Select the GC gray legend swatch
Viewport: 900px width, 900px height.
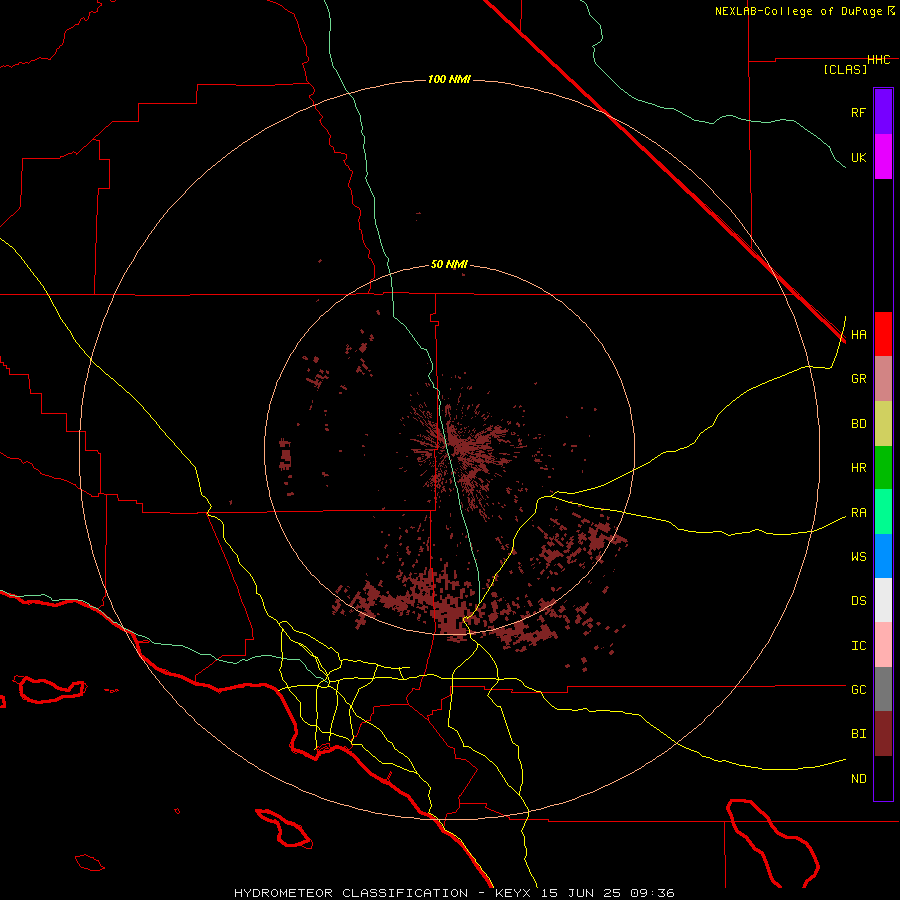click(x=883, y=689)
